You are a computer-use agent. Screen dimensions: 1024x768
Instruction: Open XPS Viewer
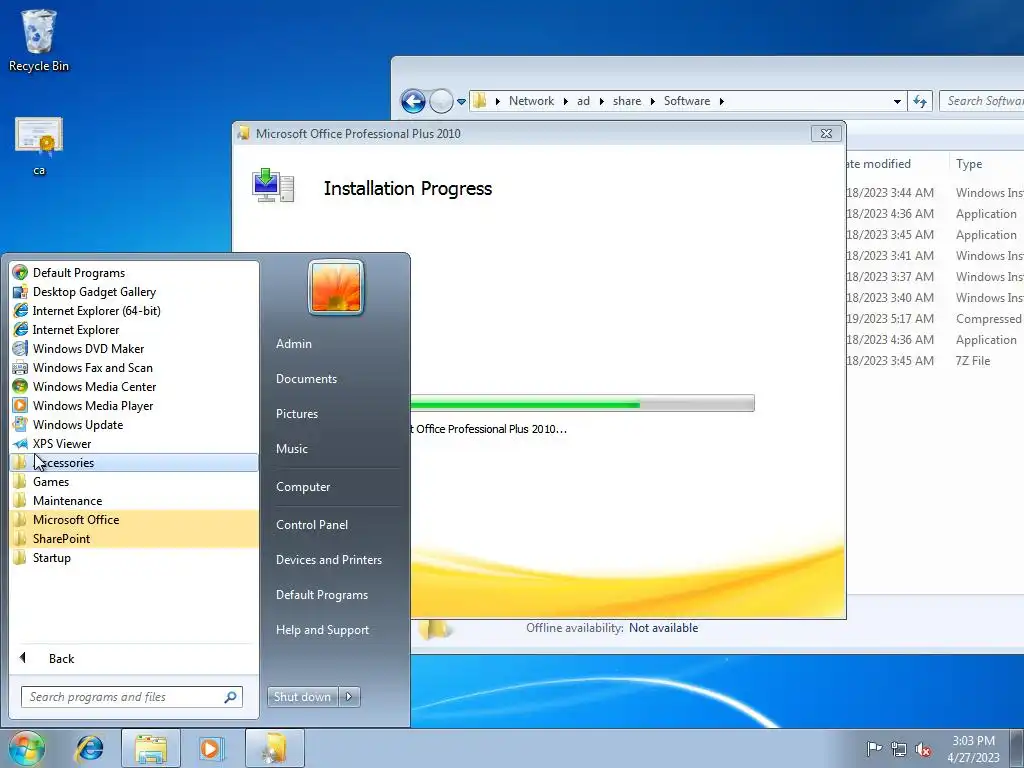click(x=62, y=443)
